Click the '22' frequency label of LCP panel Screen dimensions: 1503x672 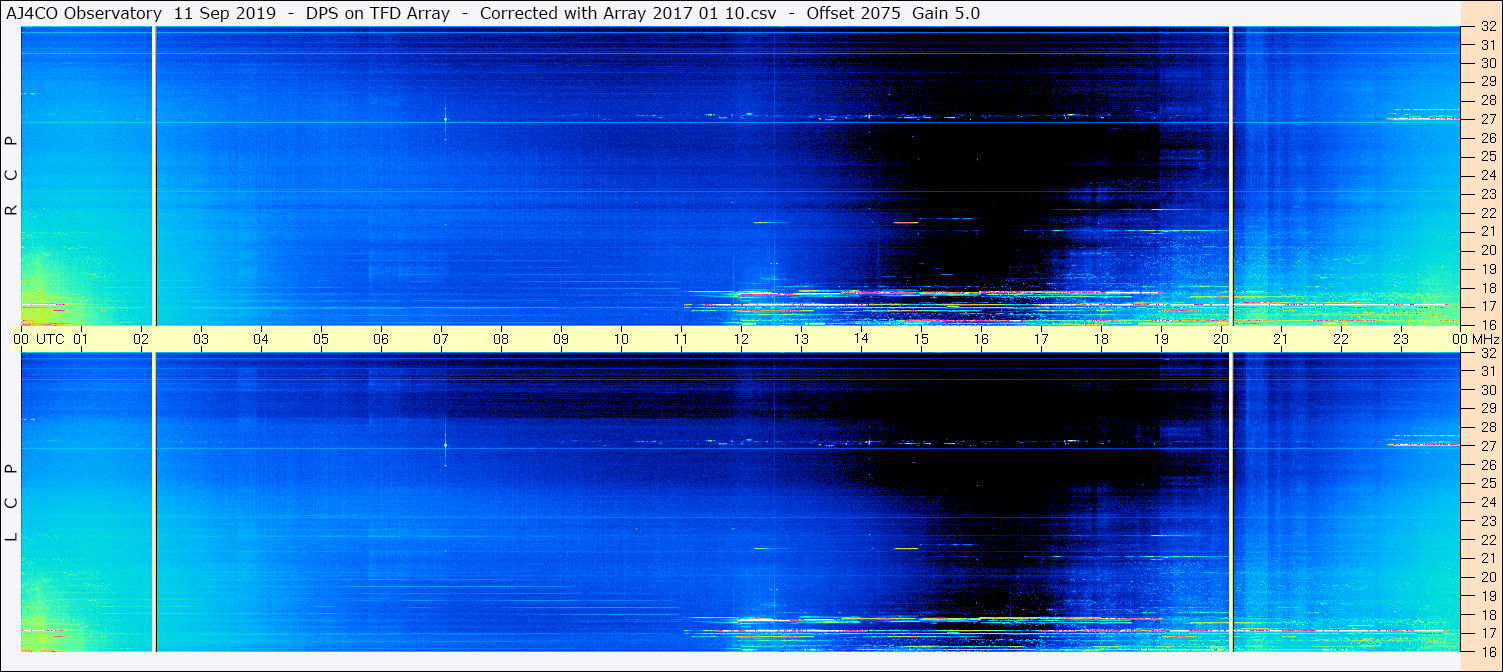(x=1488, y=540)
